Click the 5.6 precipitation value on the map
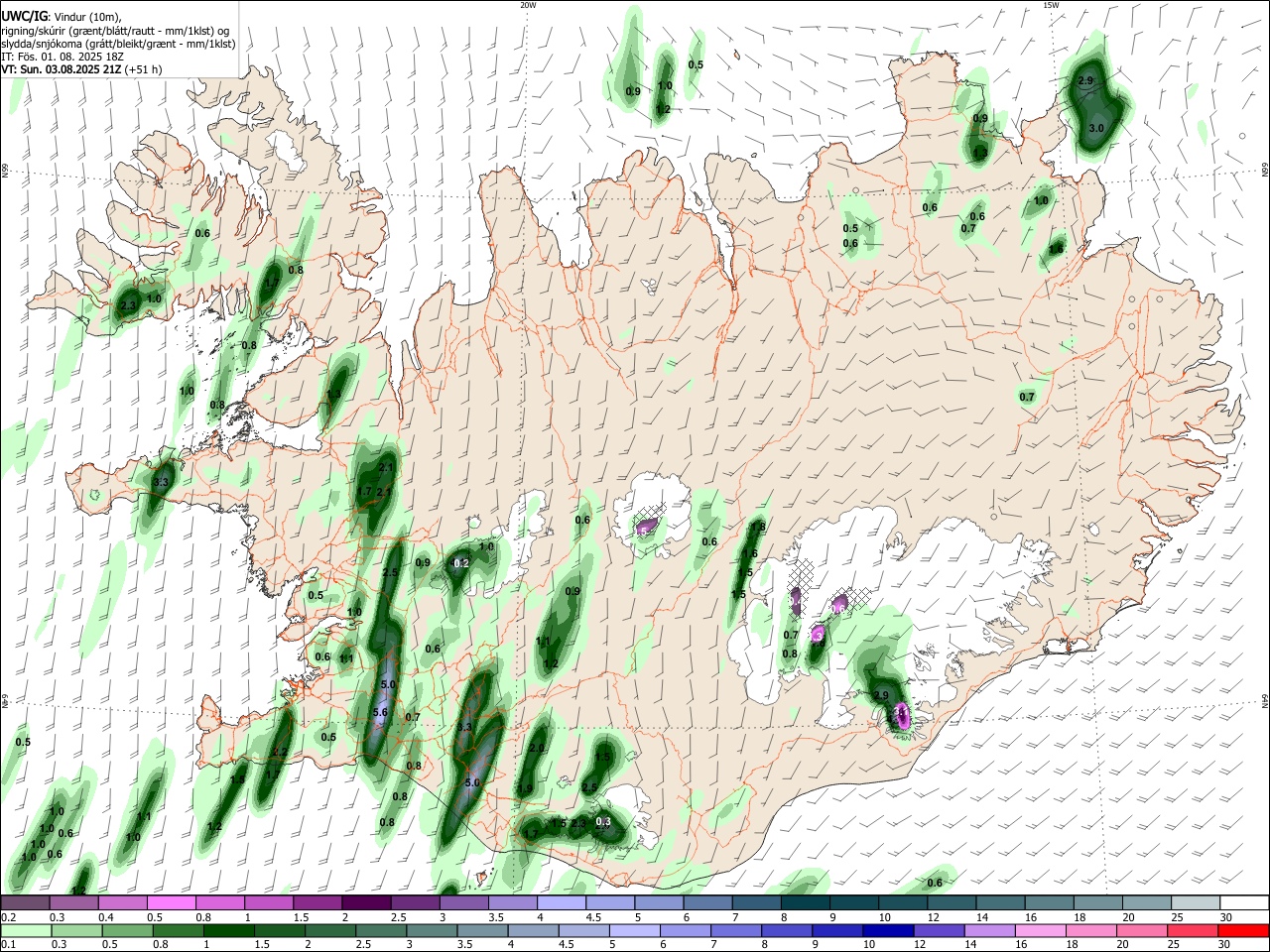The image size is (1270, 952). click(x=379, y=713)
